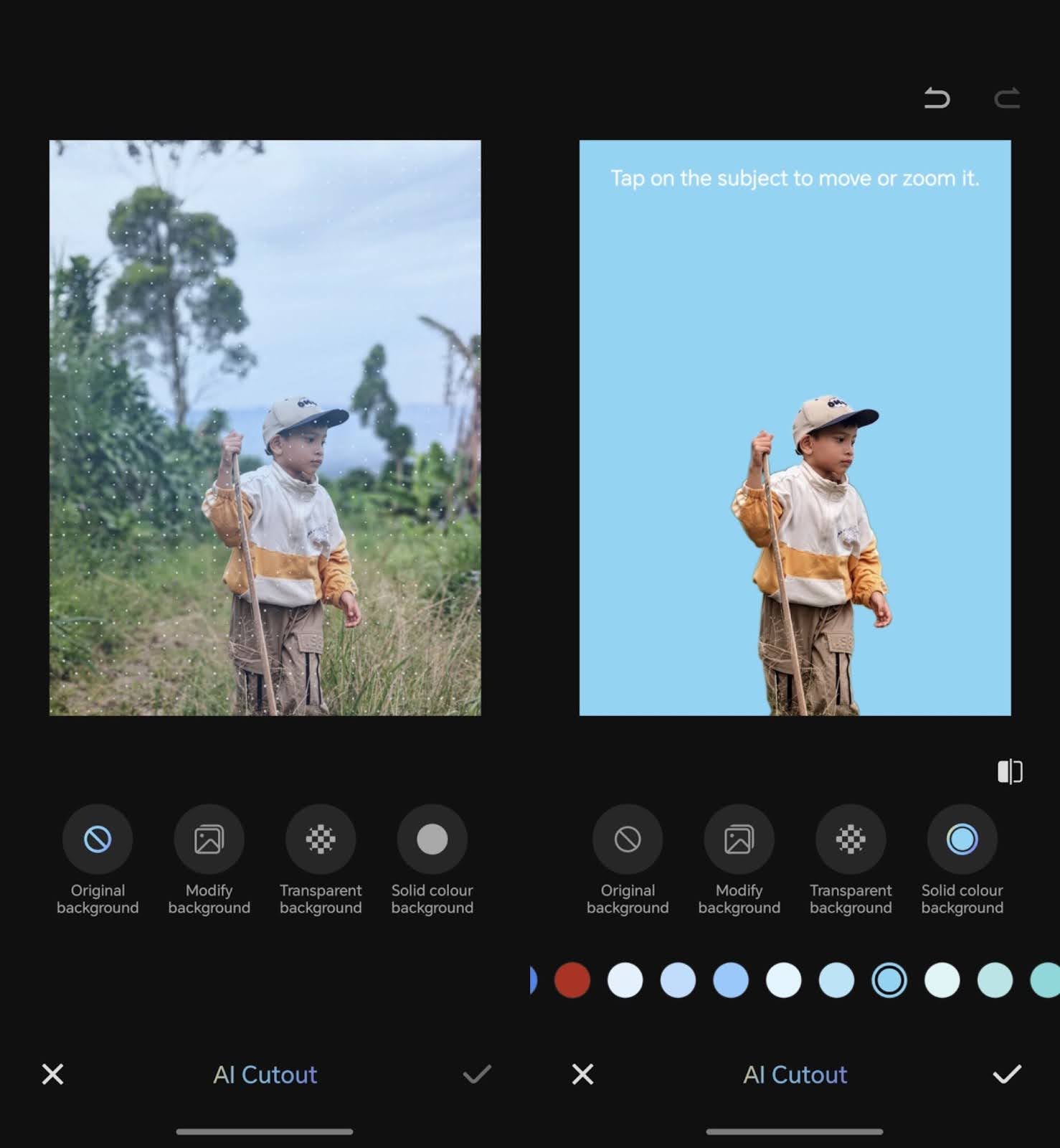Select Solid colour background in left screen
This screenshot has height=1148, width=1060.
point(432,860)
